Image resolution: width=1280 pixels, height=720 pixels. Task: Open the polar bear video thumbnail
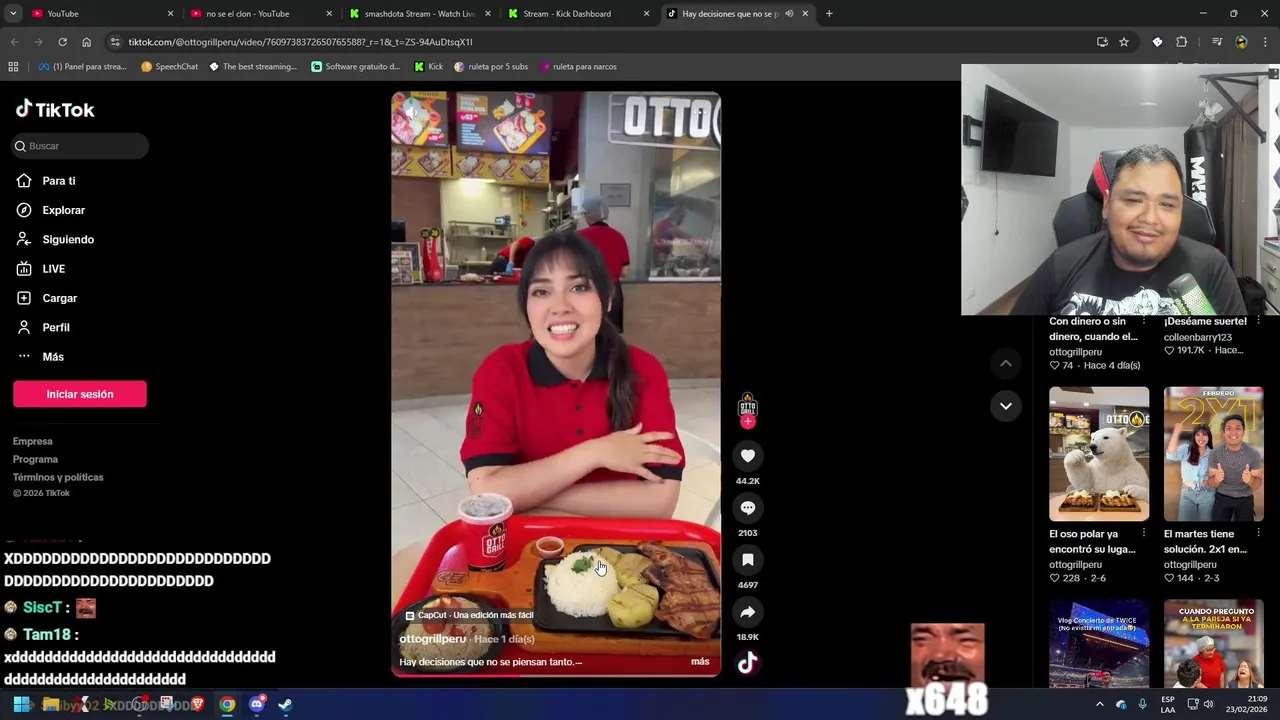click(x=1099, y=454)
